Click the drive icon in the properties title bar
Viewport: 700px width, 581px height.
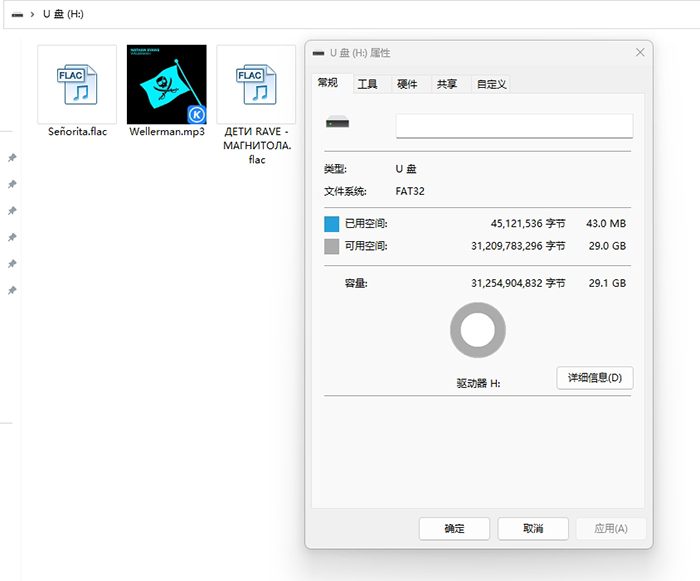(x=318, y=53)
